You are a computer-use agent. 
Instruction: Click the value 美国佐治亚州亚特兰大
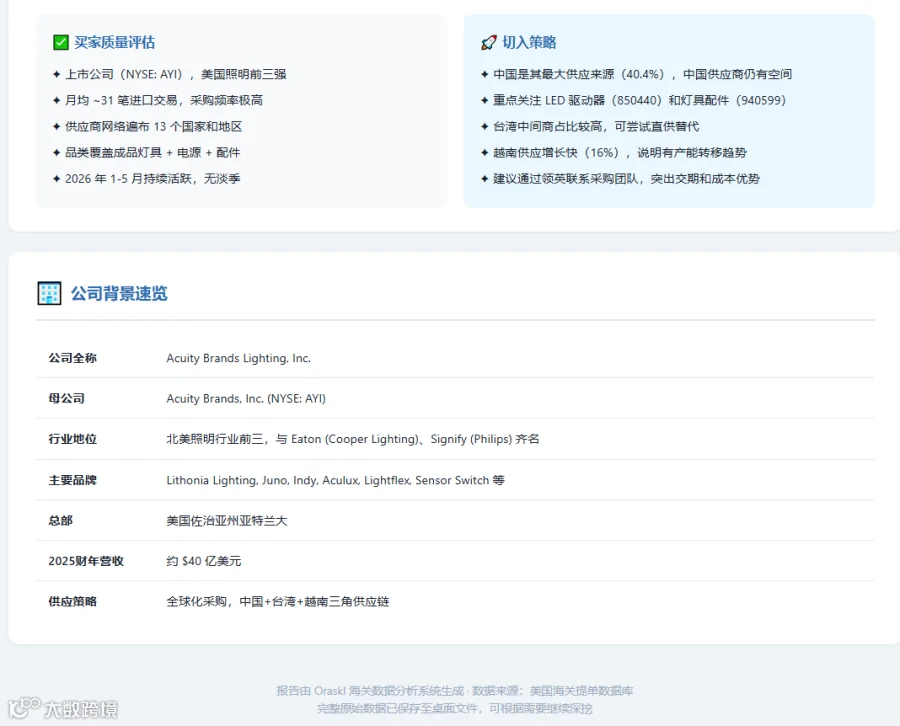[227, 521]
